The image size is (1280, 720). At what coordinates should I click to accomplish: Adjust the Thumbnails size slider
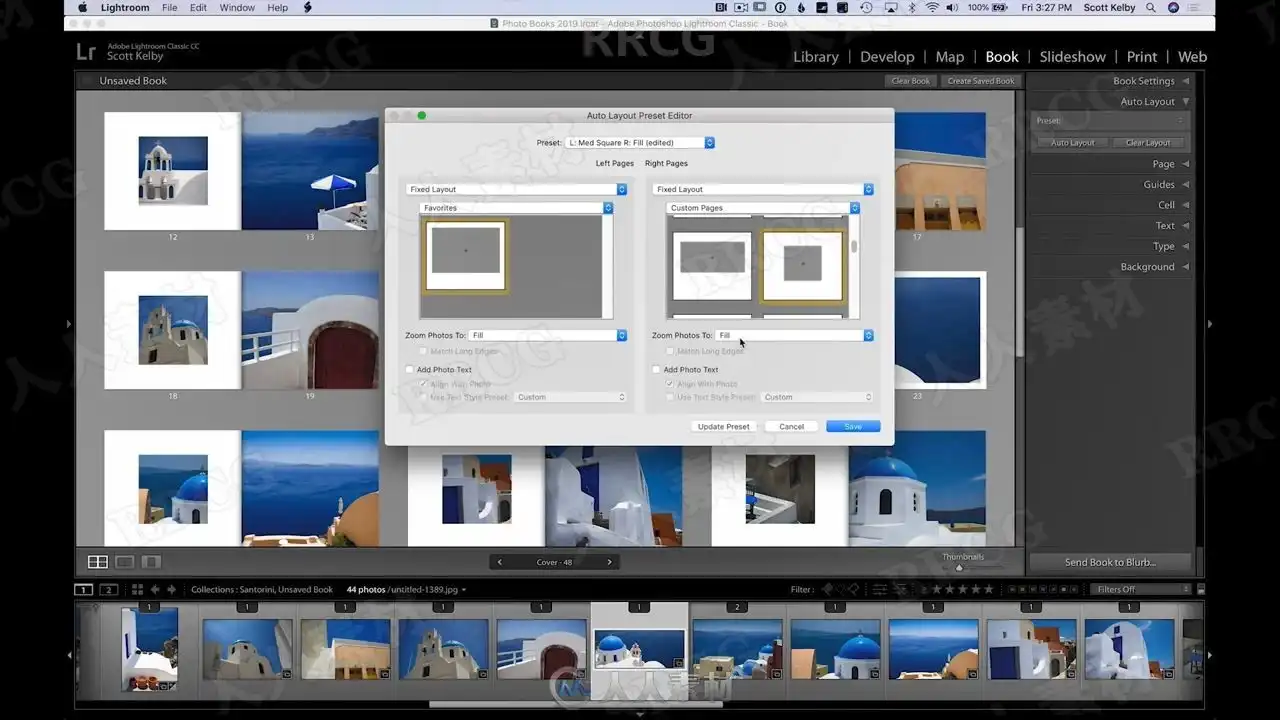tap(959, 567)
